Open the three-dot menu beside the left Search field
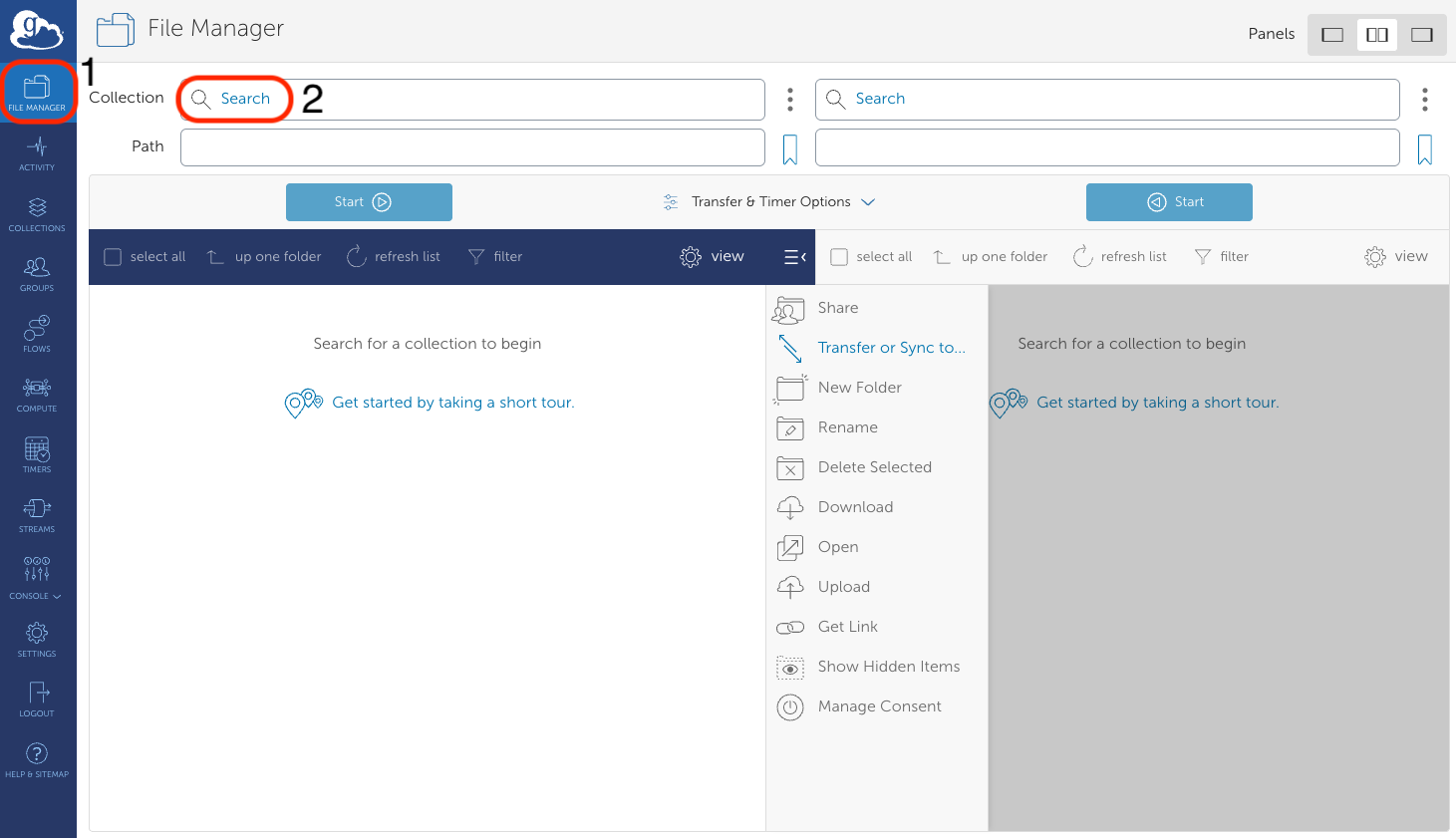The width and height of the screenshot is (1456, 838). coord(789,99)
